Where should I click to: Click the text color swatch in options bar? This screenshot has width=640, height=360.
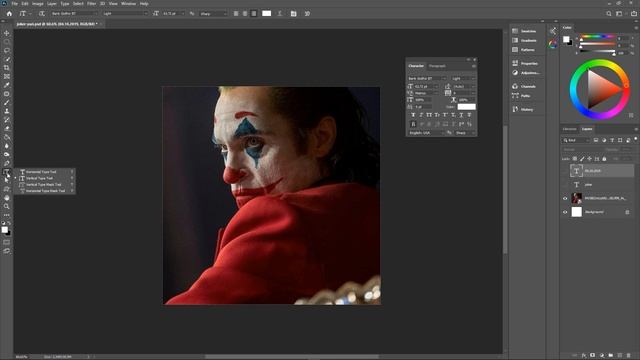click(267, 13)
